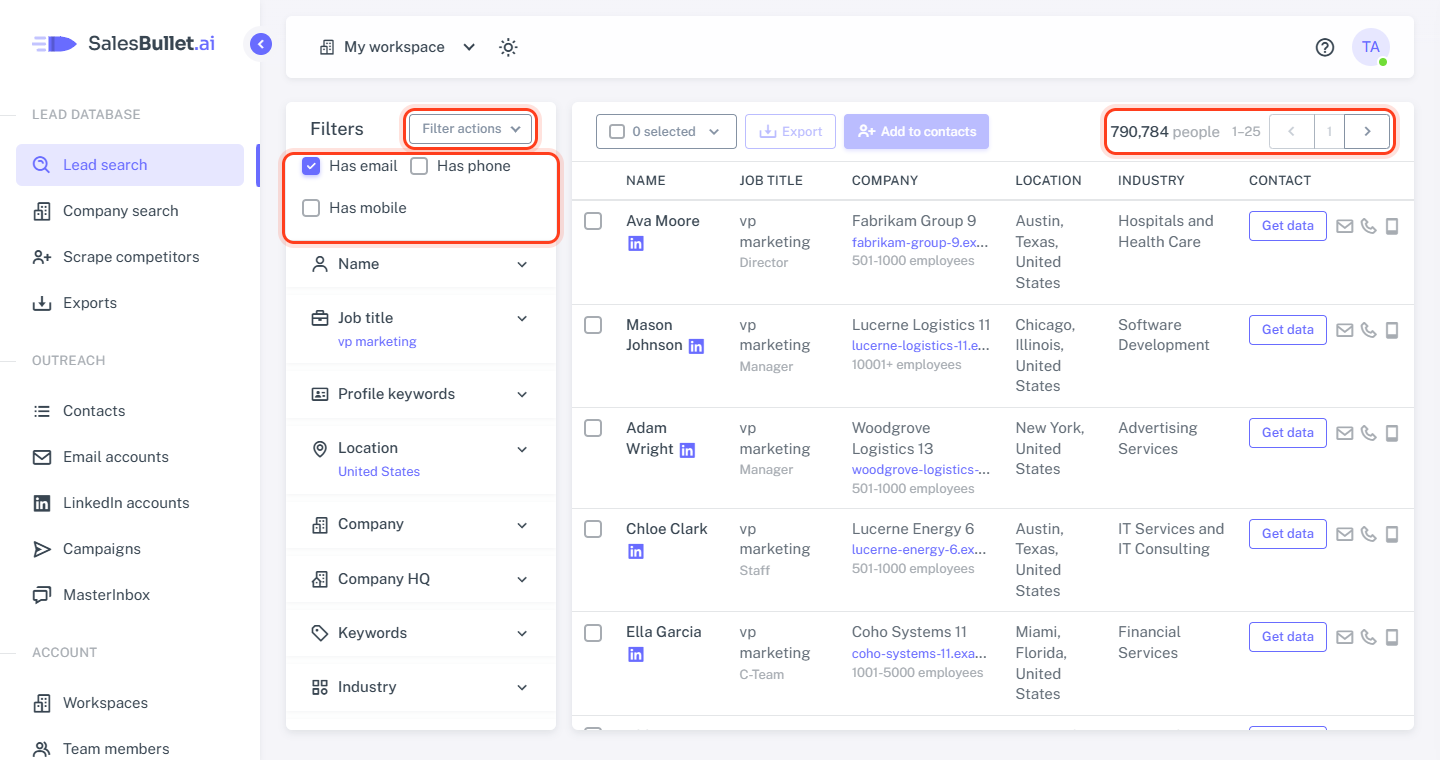Tick Ella Garcia's row checkbox
The height and width of the screenshot is (760, 1440).
click(x=593, y=632)
